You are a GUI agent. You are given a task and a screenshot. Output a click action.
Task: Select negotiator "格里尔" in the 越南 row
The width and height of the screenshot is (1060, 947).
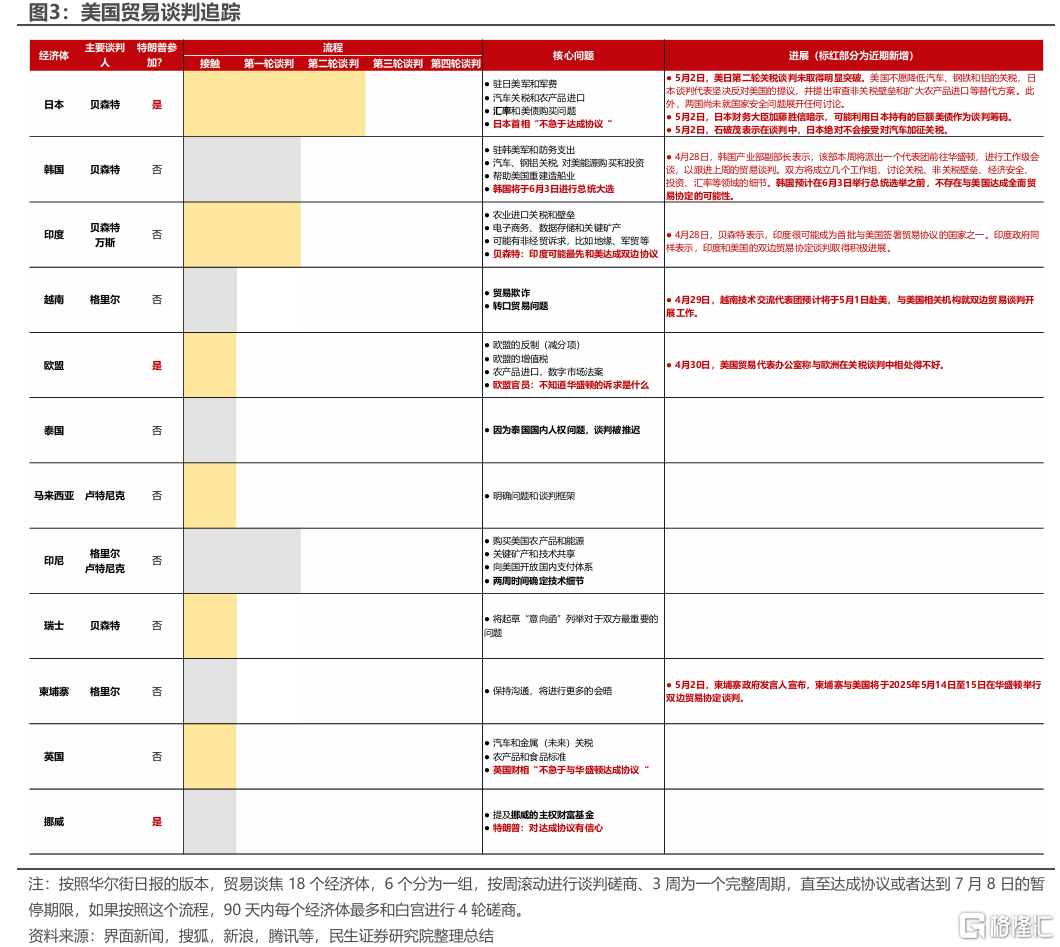click(105, 299)
